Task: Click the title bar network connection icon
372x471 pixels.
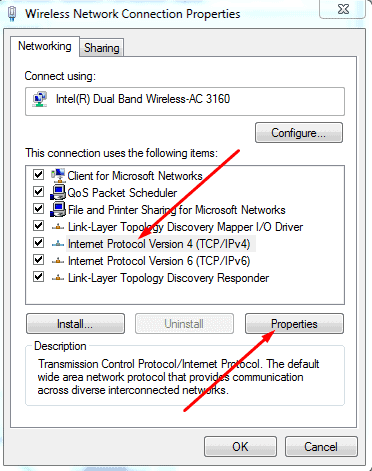Action: click(x=12, y=14)
